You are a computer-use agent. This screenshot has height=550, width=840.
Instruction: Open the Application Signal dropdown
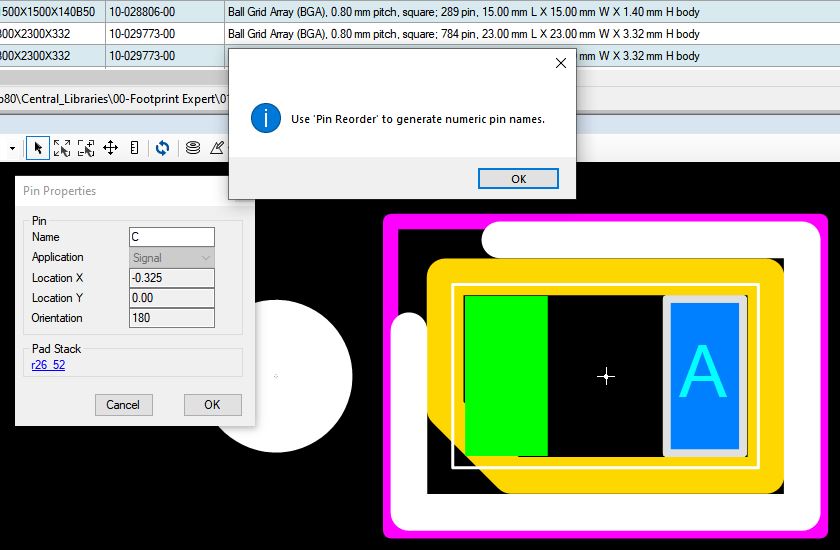tap(171, 258)
